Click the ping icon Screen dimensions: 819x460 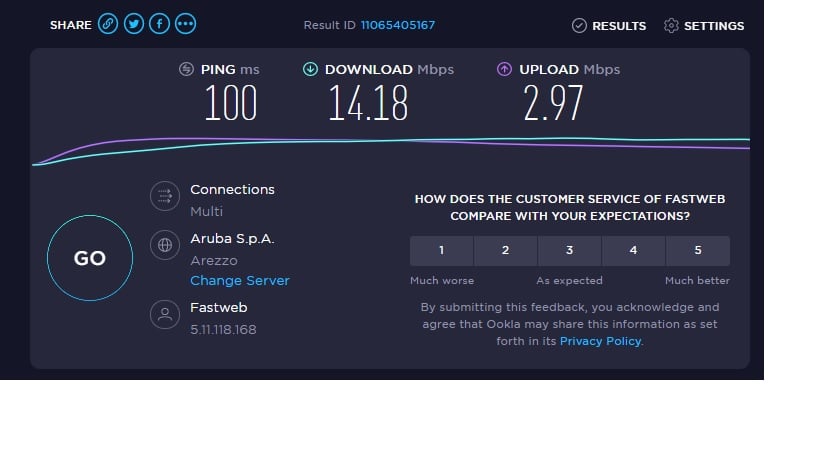186,69
